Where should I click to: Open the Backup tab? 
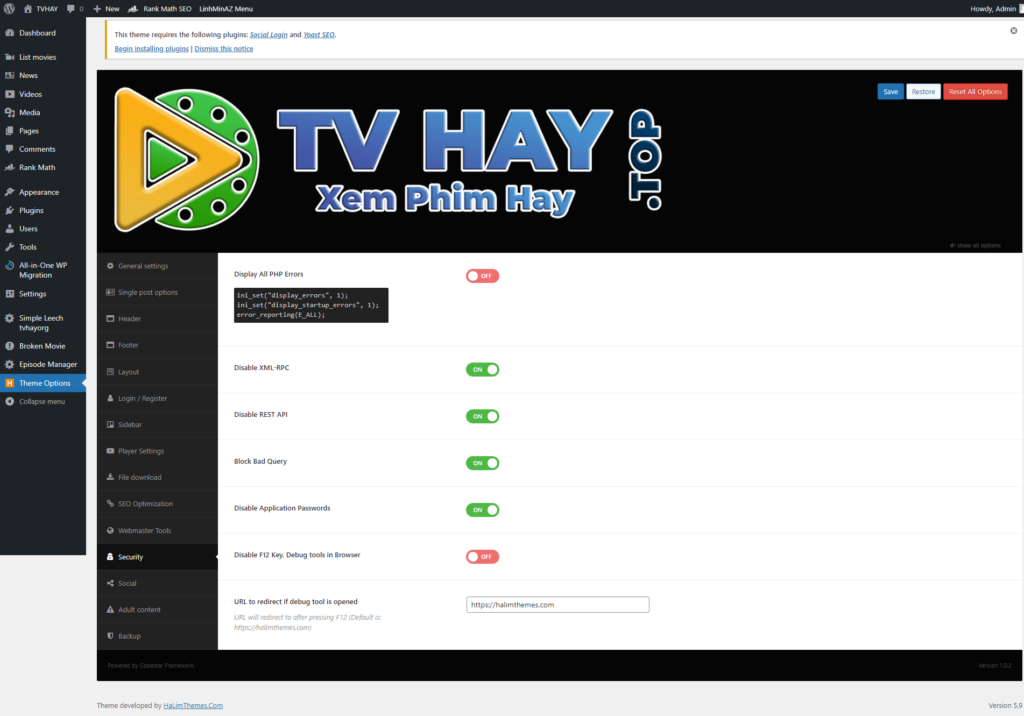tap(157, 636)
